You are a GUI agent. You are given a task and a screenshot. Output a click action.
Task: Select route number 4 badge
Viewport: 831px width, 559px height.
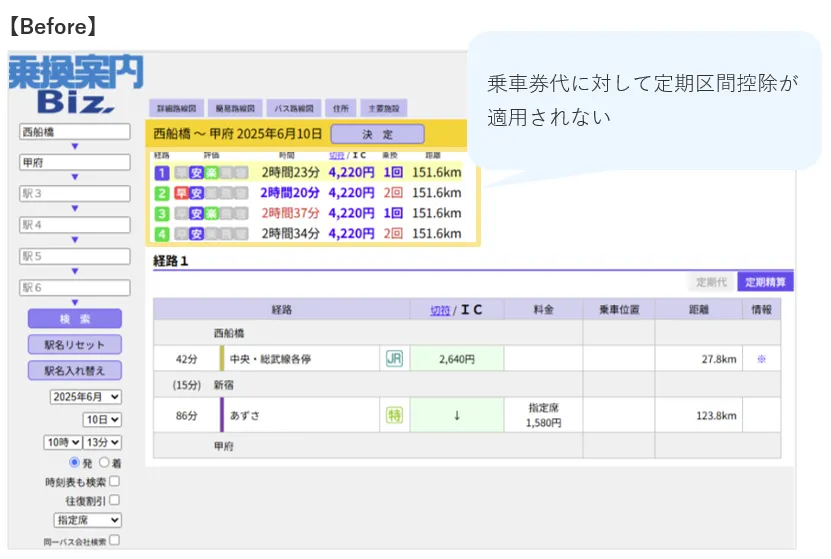(x=161, y=233)
